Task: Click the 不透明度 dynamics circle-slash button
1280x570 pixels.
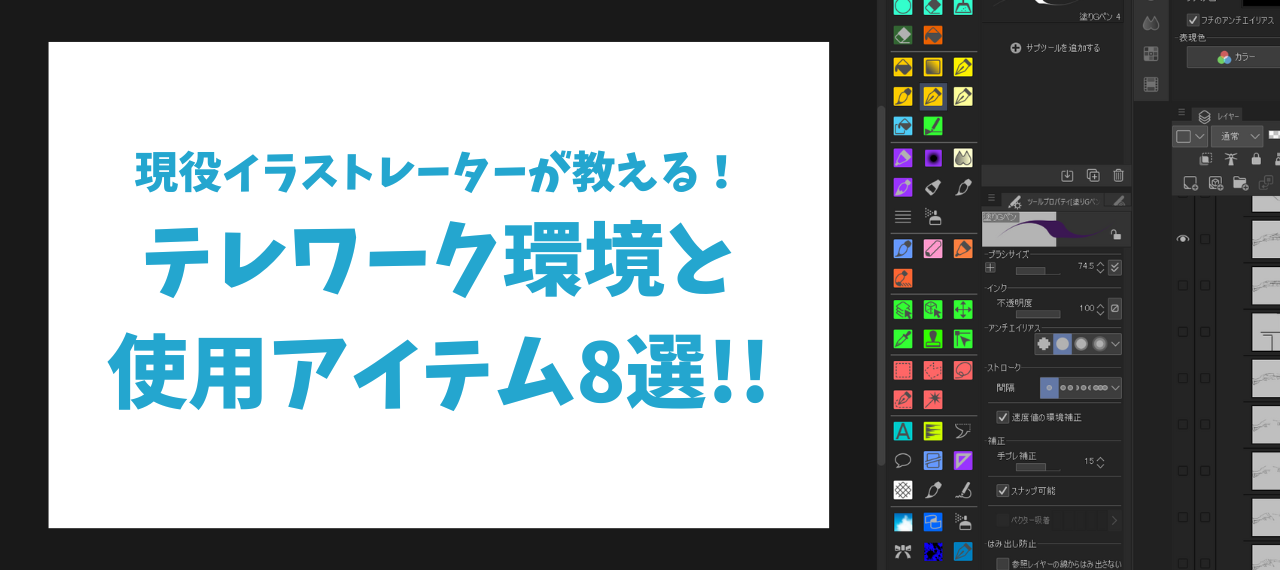Action: point(1115,309)
